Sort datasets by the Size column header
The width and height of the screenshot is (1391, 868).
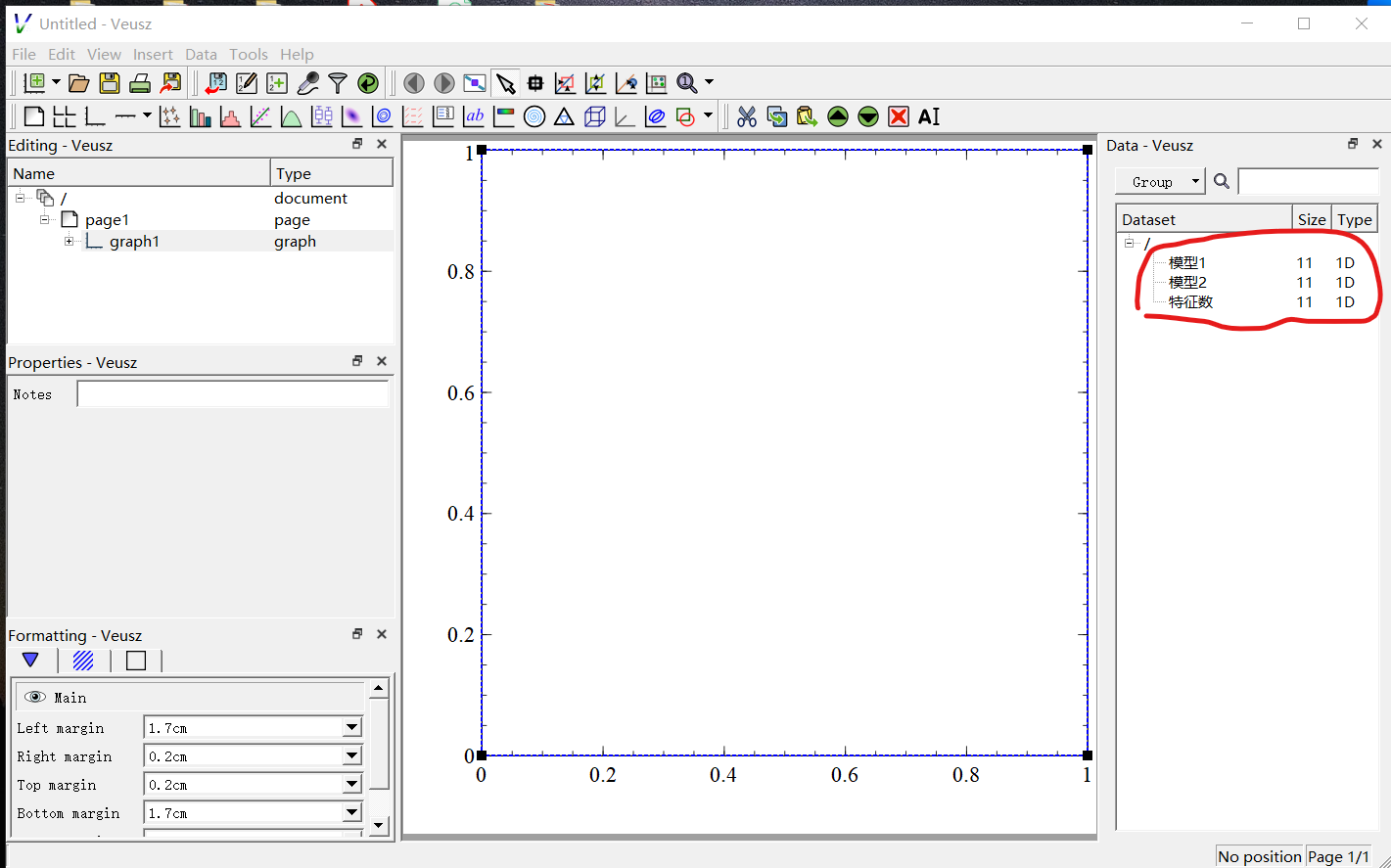[1312, 219]
